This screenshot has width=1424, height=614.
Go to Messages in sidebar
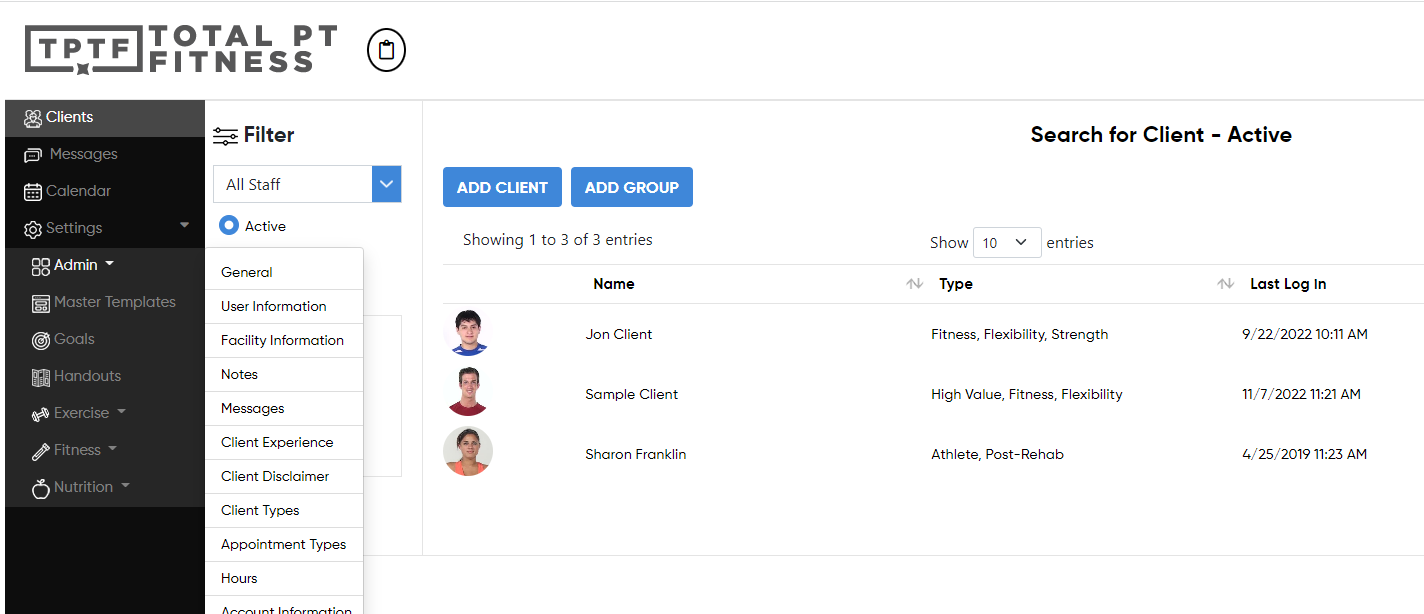point(105,155)
